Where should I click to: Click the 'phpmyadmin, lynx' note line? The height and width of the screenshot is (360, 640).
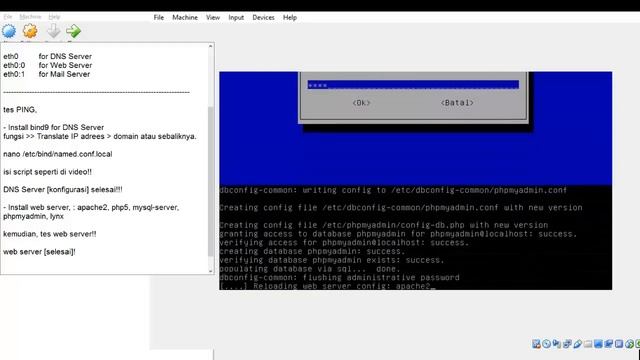point(33,216)
